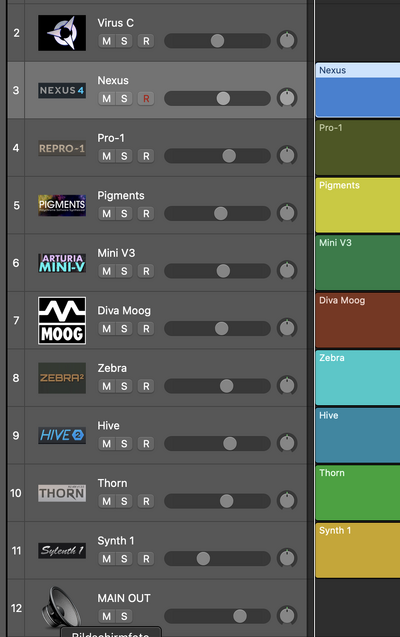Mute the Diva Moog track
The width and height of the screenshot is (400, 637).
click(x=106, y=329)
